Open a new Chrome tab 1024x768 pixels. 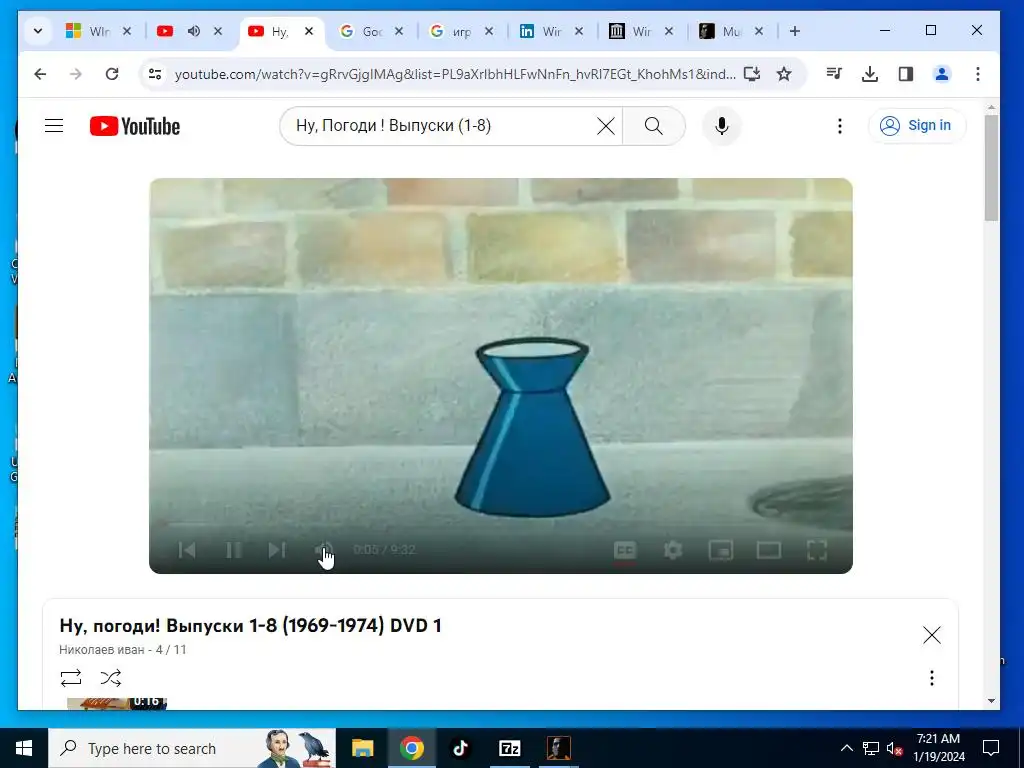[x=795, y=31]
